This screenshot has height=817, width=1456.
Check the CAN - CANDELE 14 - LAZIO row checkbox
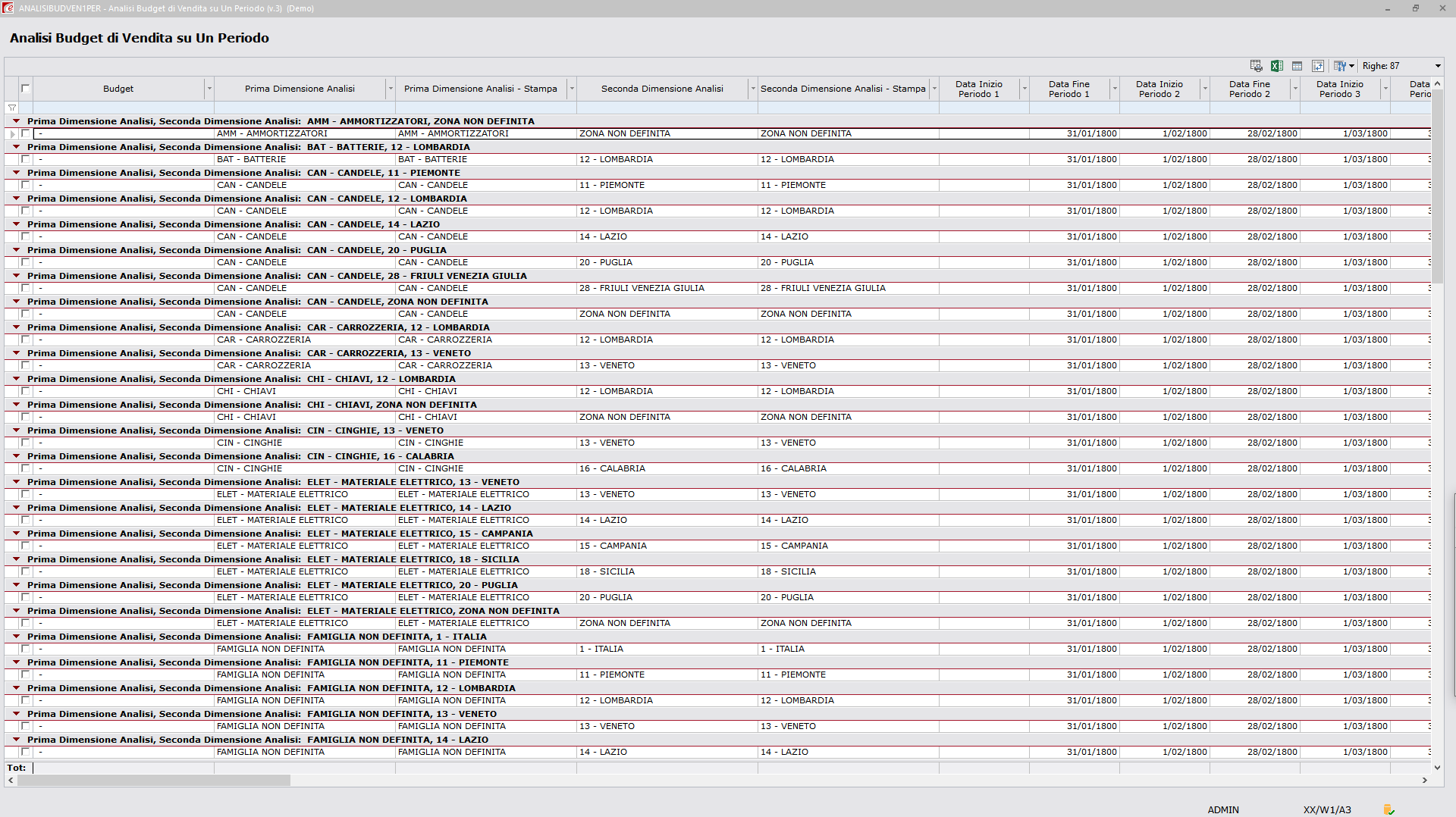(x=26, y=236)
